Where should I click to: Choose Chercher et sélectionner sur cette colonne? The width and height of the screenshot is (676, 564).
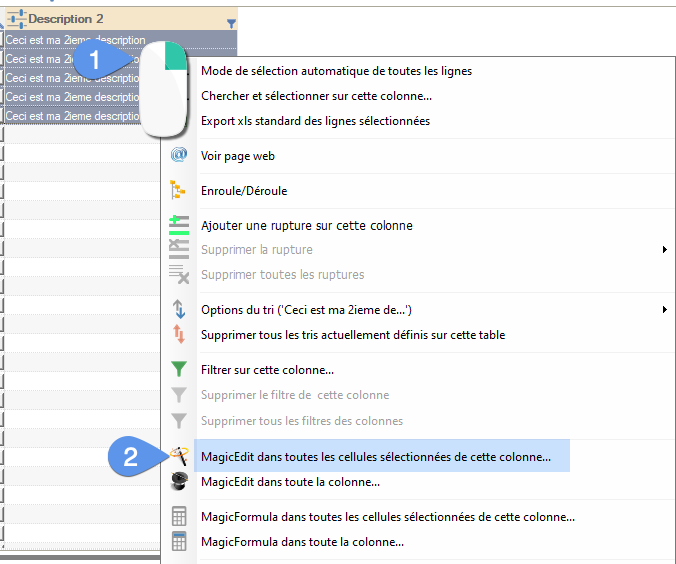tap(316, 96)
